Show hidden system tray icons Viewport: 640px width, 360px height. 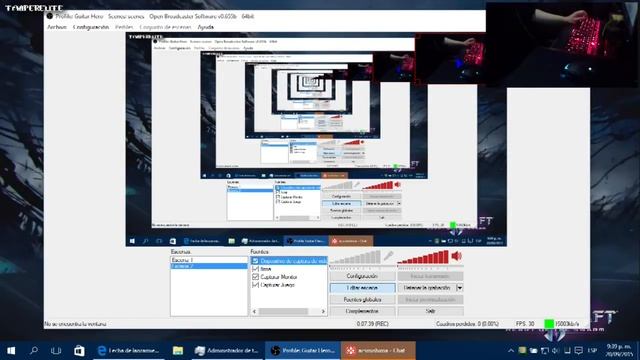pos(511,351)
